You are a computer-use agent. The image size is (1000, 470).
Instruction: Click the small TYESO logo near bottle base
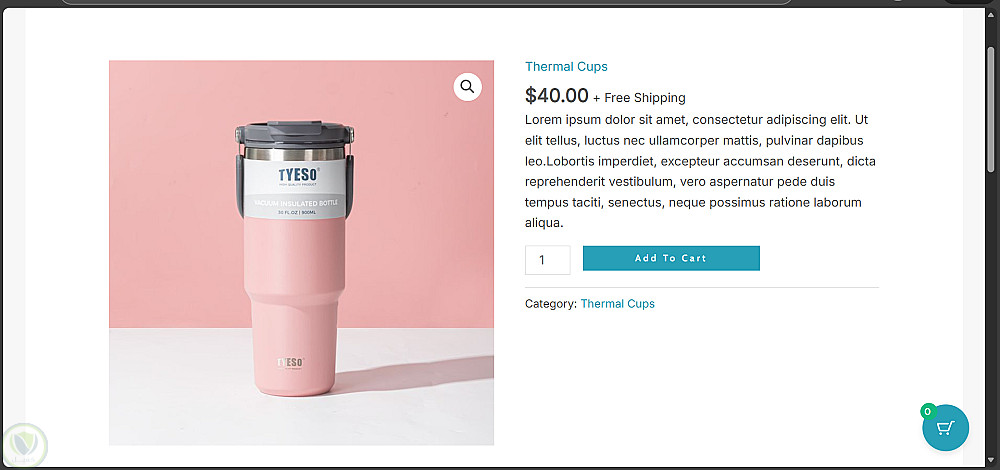tap(290, 362)
